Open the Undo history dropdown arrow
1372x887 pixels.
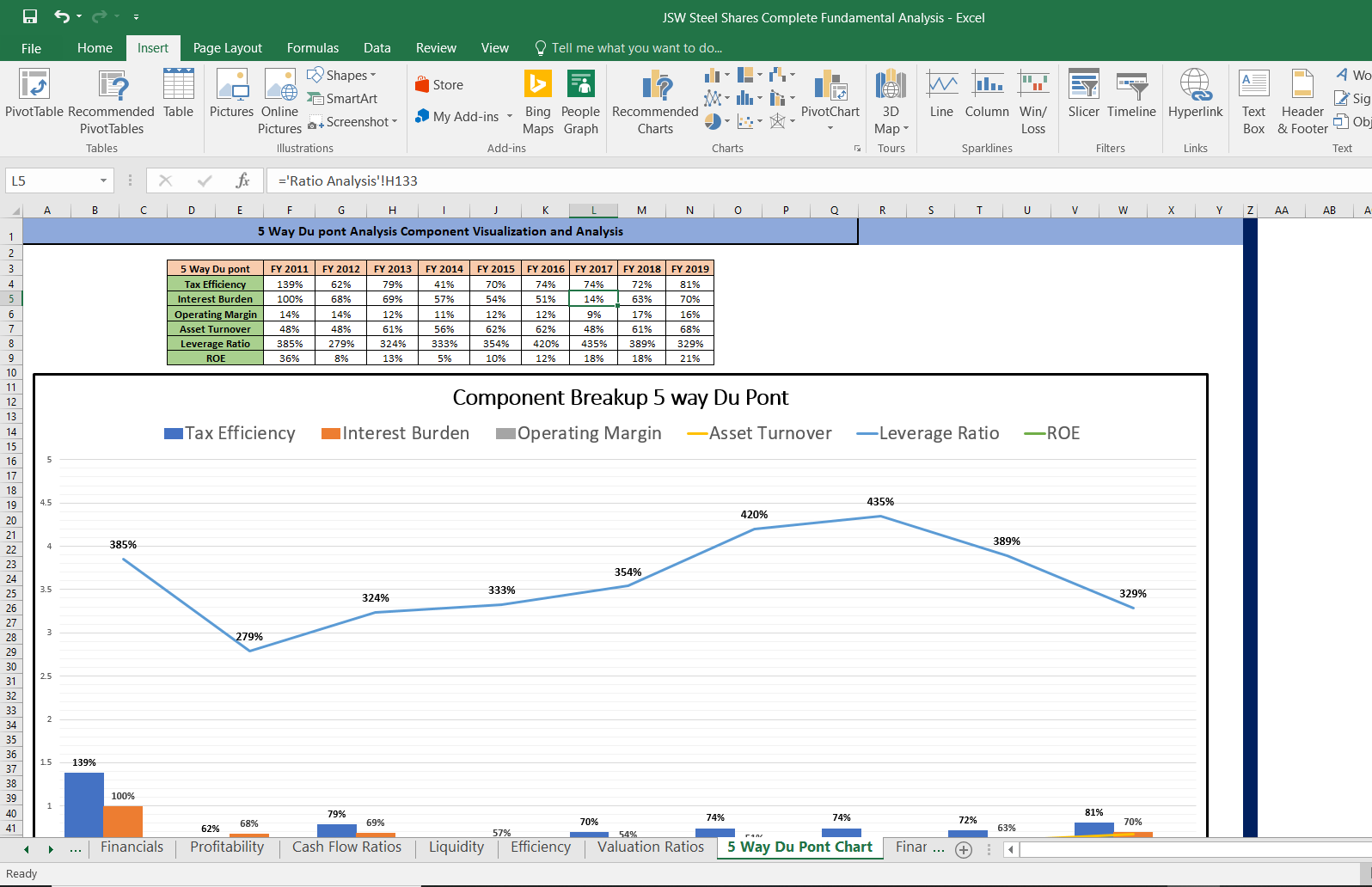coord(79,16)
